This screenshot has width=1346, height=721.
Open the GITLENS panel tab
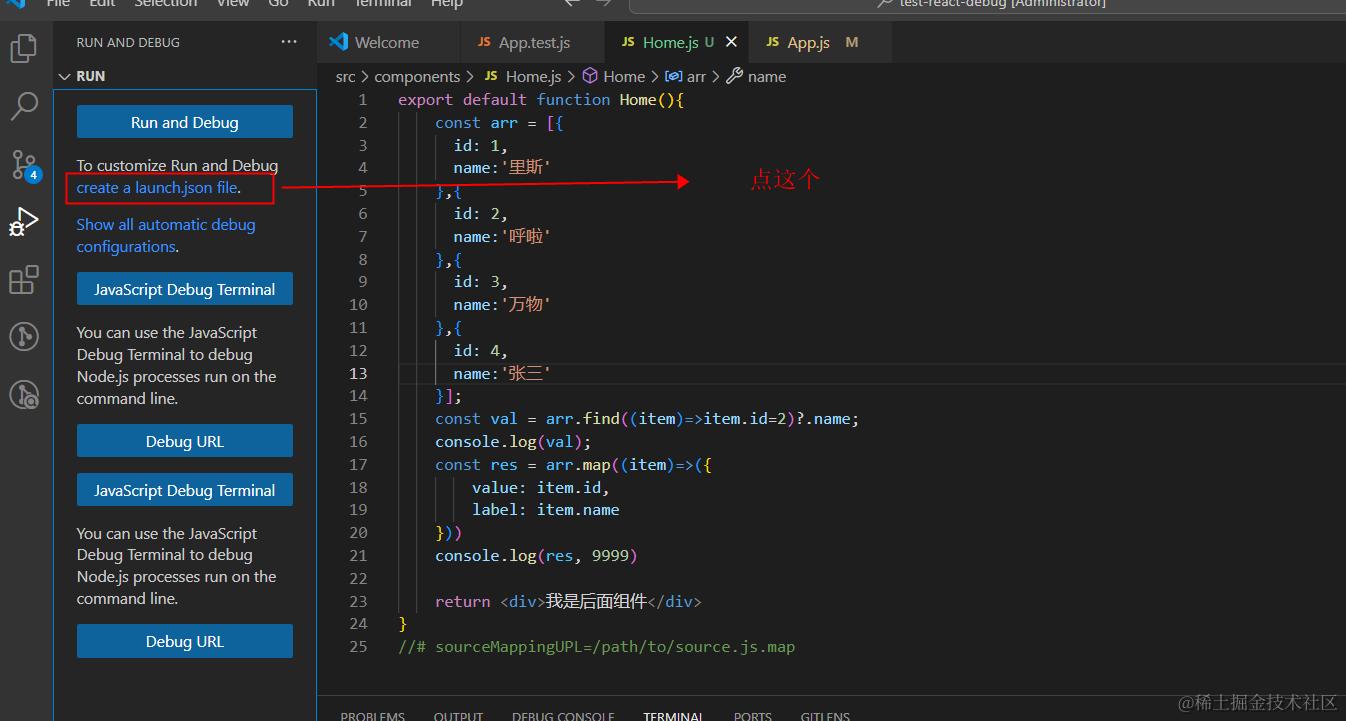coord(825,716)
